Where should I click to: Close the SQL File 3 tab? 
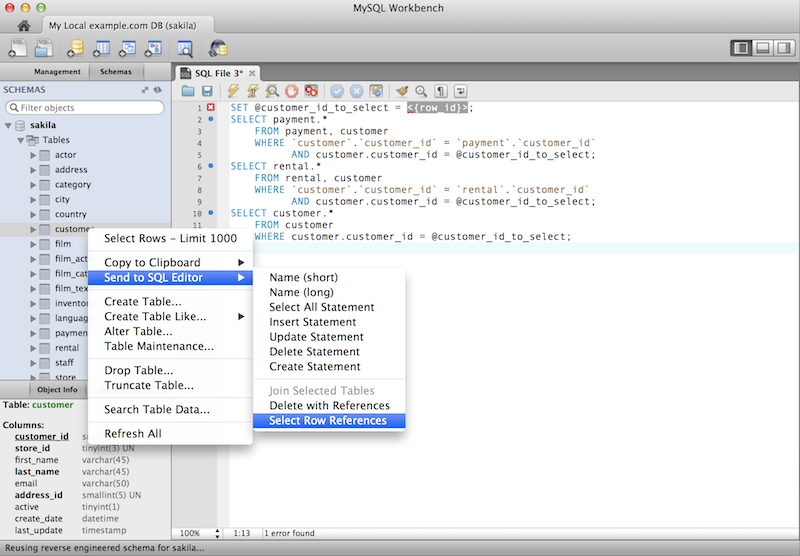click(x=252, y=73)
